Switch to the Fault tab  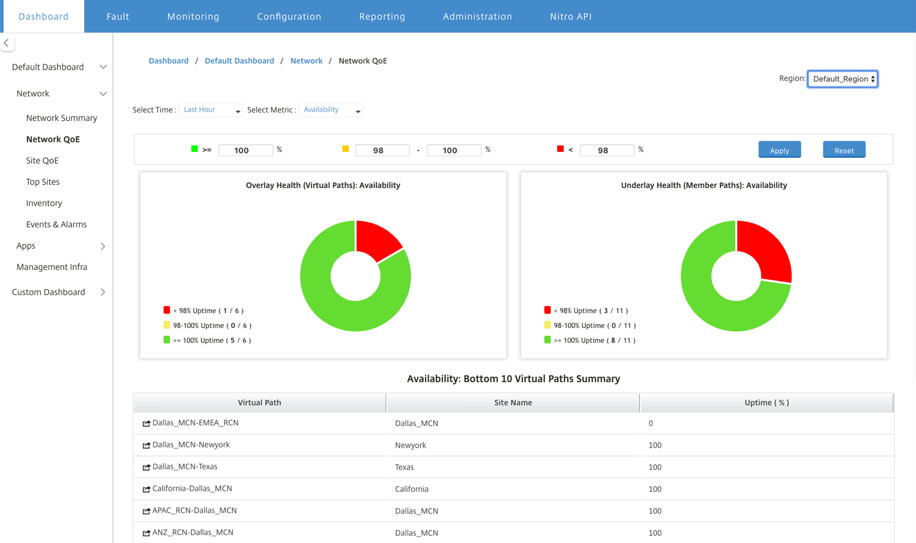(117, 16)
